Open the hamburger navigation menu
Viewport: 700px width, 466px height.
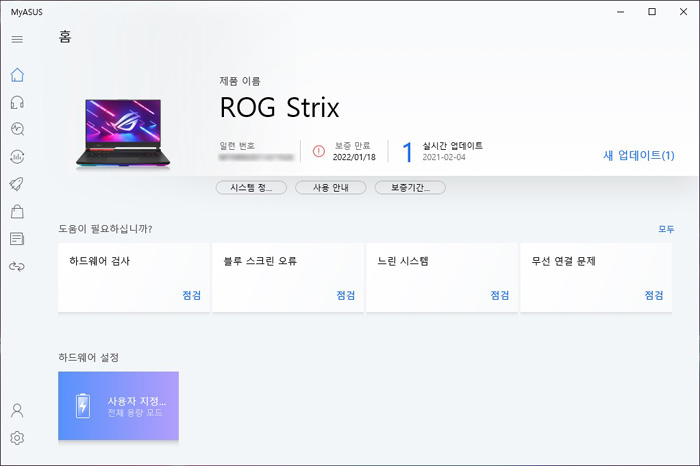click(17, 39)
